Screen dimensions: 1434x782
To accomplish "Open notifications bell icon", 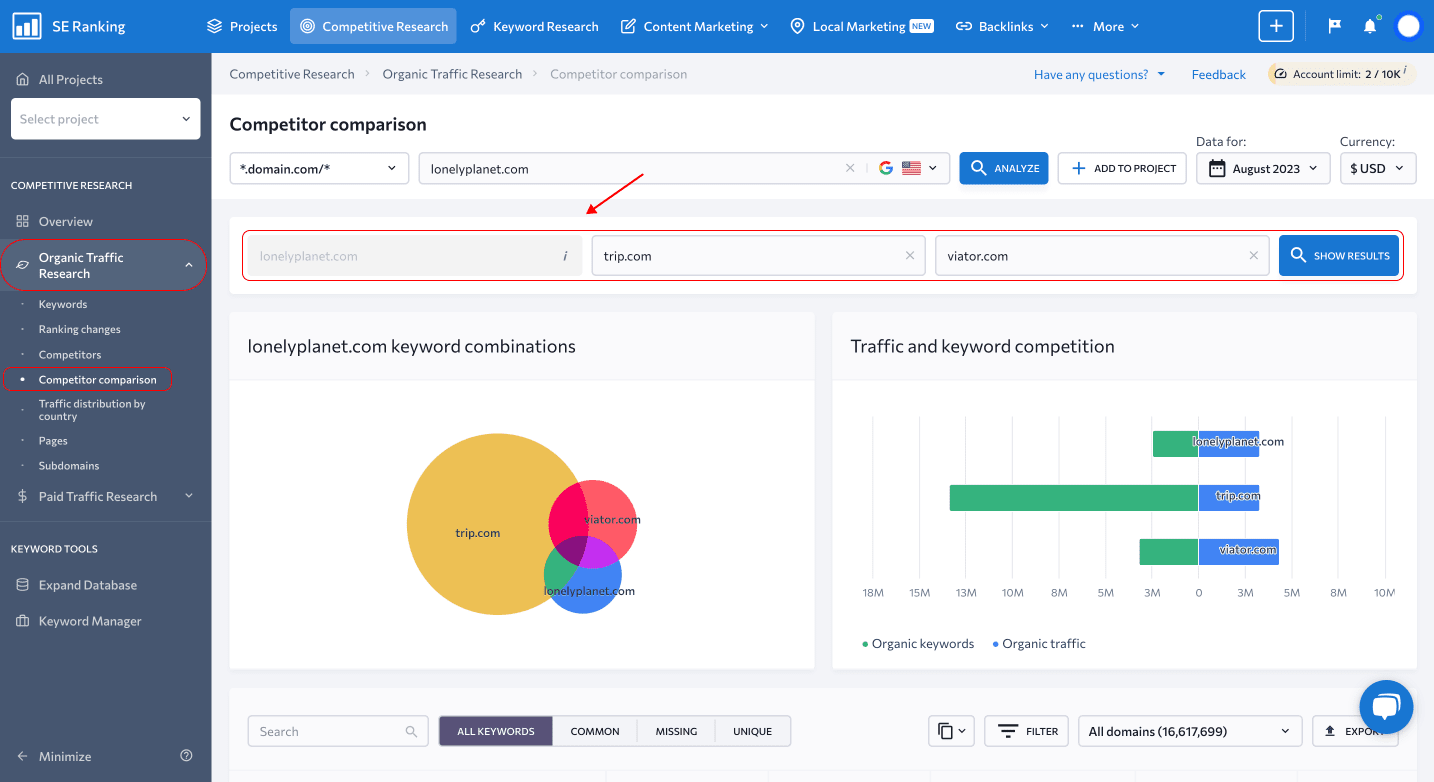I will click(x=1370, y=26).
